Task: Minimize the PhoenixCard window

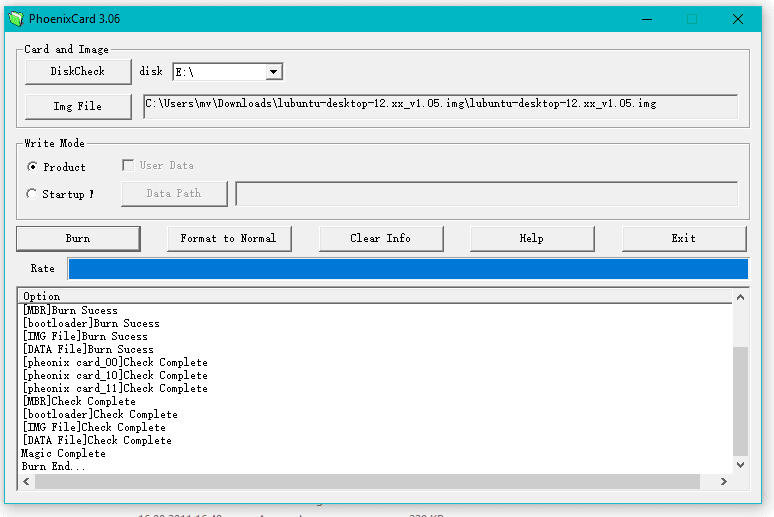Action: [647, 19]
